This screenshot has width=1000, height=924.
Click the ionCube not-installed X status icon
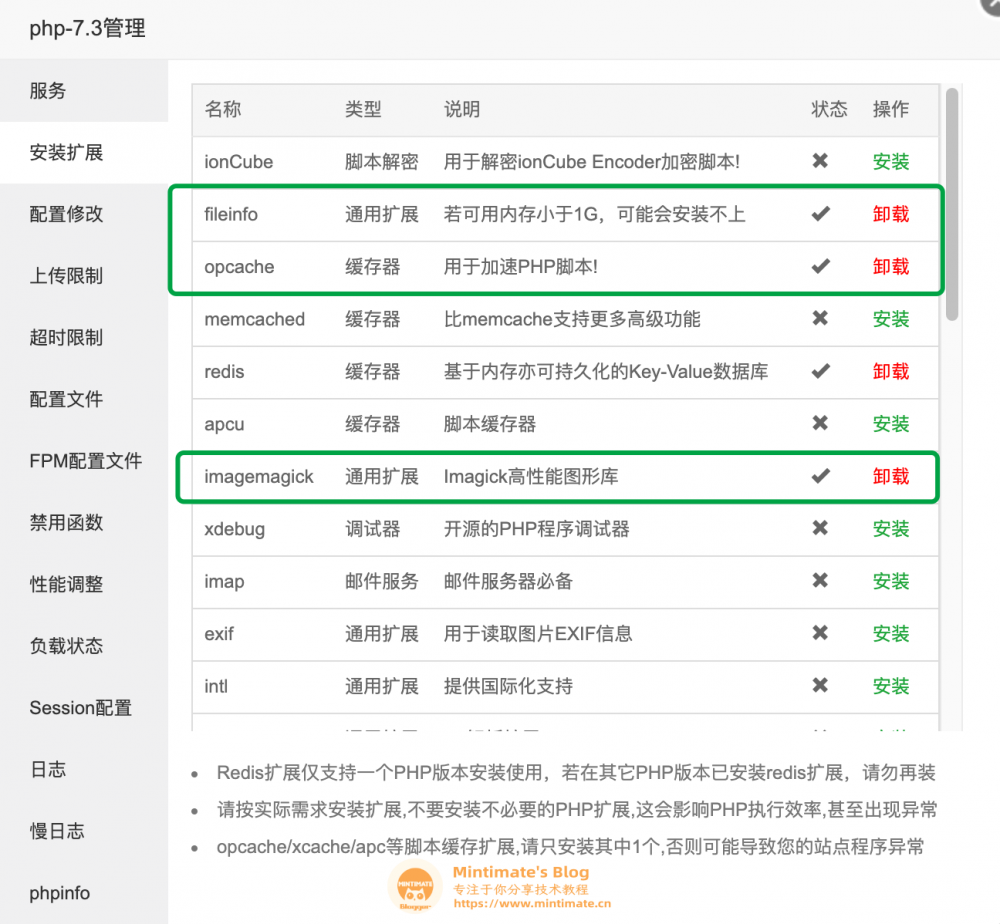click(x=820, y=161)
